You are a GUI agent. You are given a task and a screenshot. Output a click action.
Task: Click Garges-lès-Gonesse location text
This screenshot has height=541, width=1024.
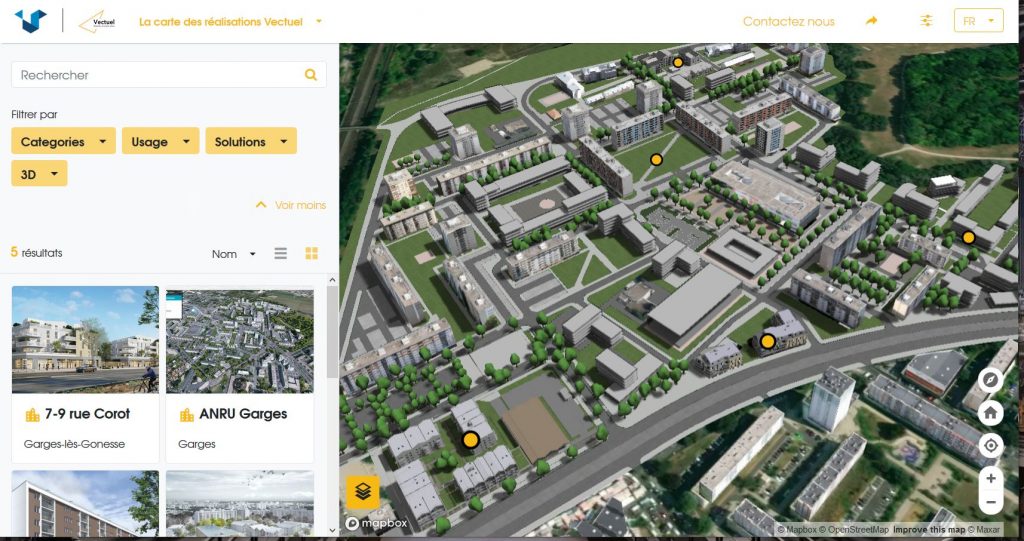[x=74, y=444]
